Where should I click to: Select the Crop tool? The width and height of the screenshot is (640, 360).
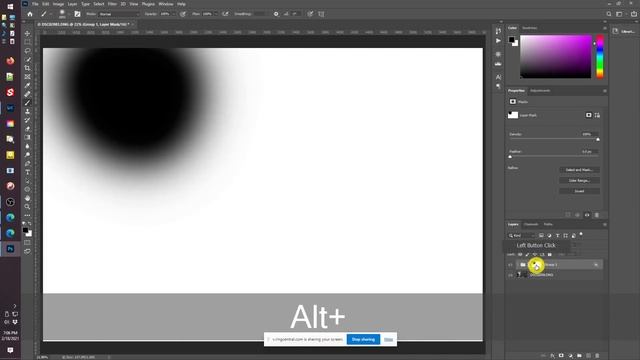27,68
